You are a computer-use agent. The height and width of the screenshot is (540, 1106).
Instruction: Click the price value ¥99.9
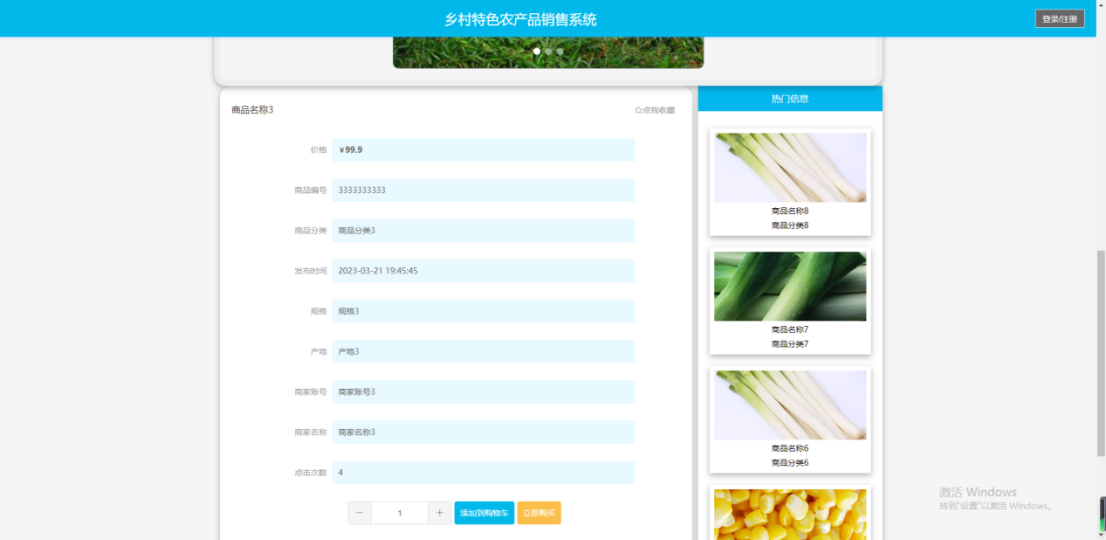351,149
